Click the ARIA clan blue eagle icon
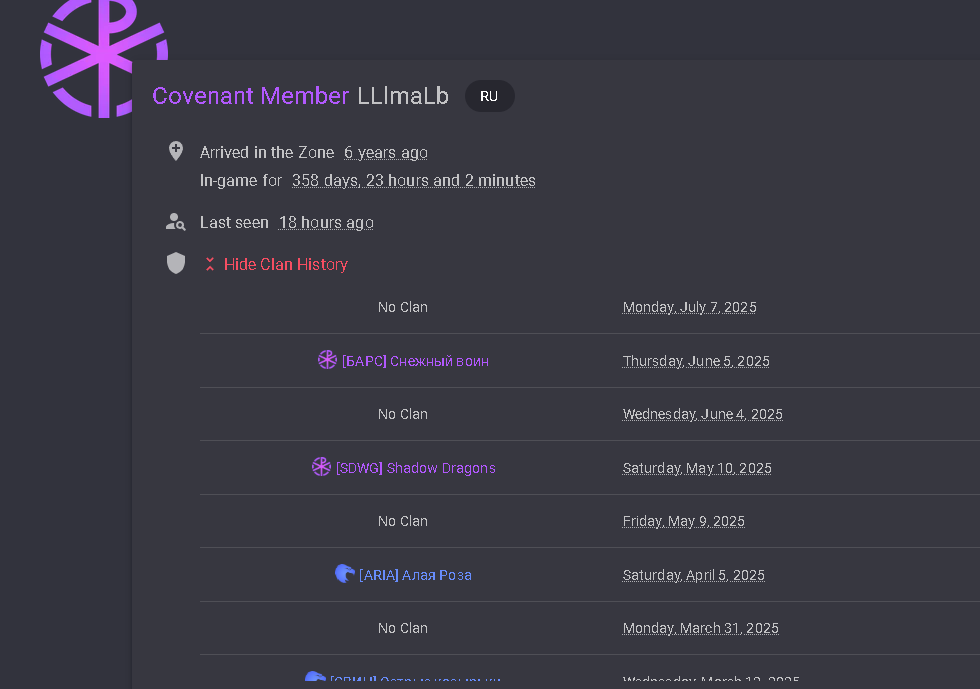The height and width of the screenshot is (689, 980). point(344,573)
